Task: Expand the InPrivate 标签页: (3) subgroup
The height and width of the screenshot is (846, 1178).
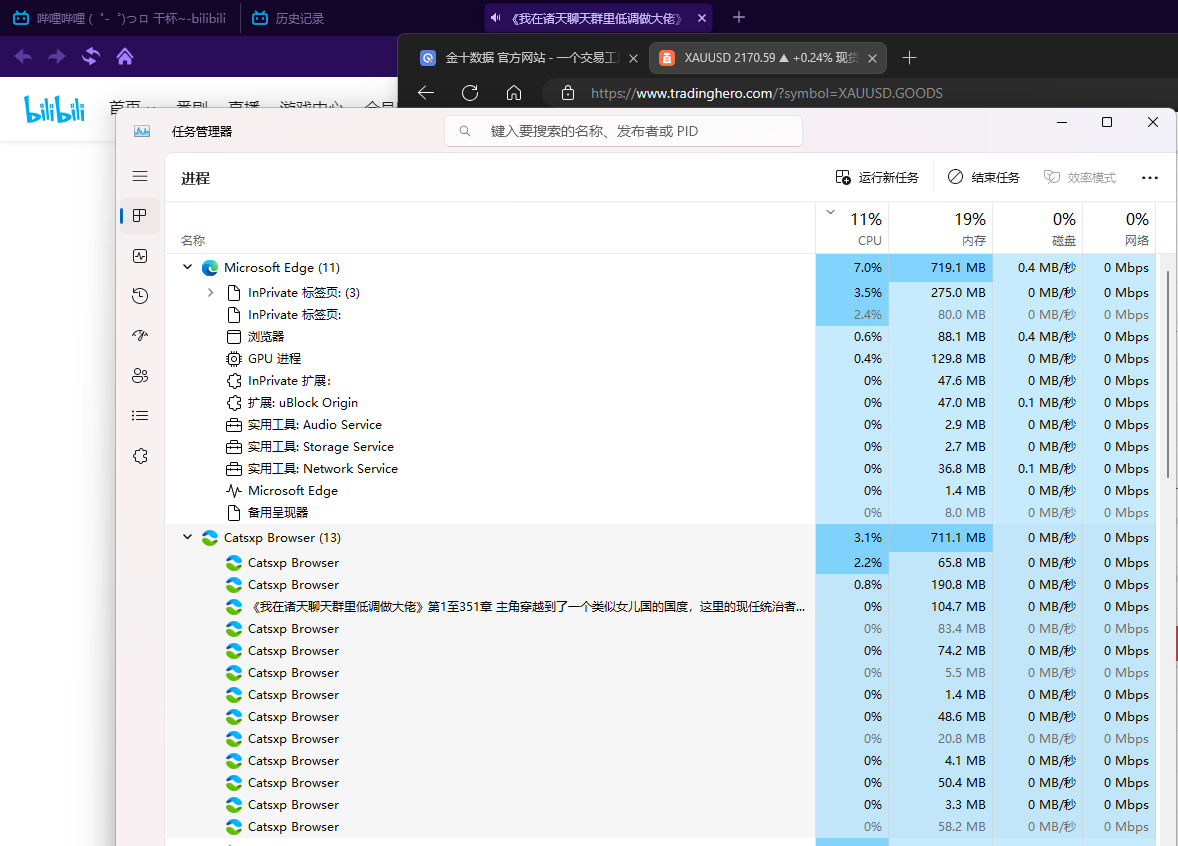Action: click(210, 292)
